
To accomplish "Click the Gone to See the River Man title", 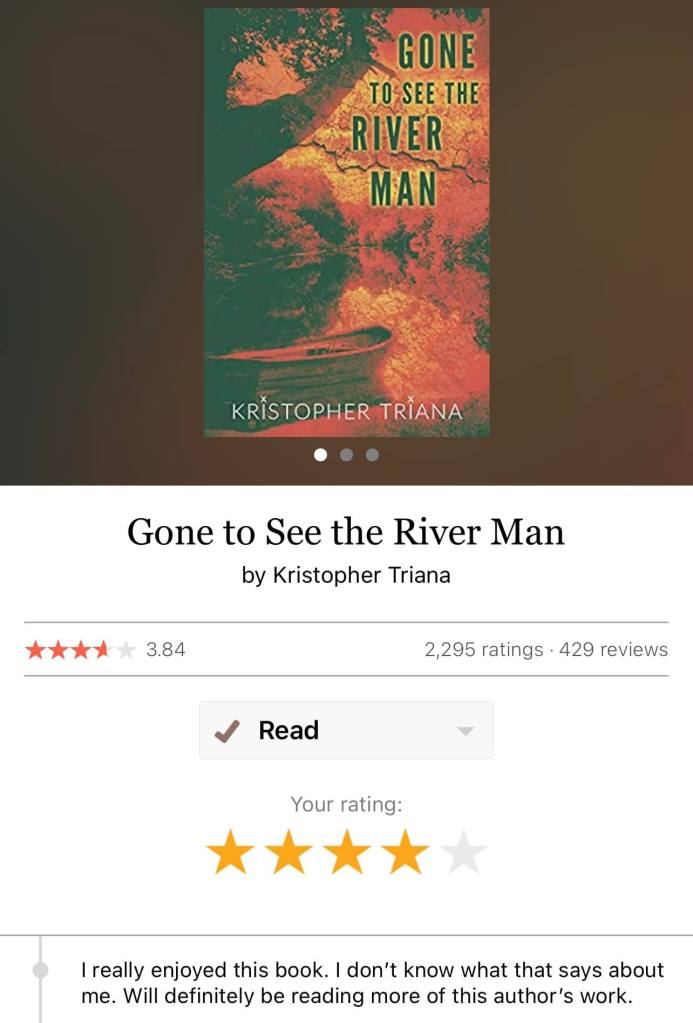I will [346, 532].
